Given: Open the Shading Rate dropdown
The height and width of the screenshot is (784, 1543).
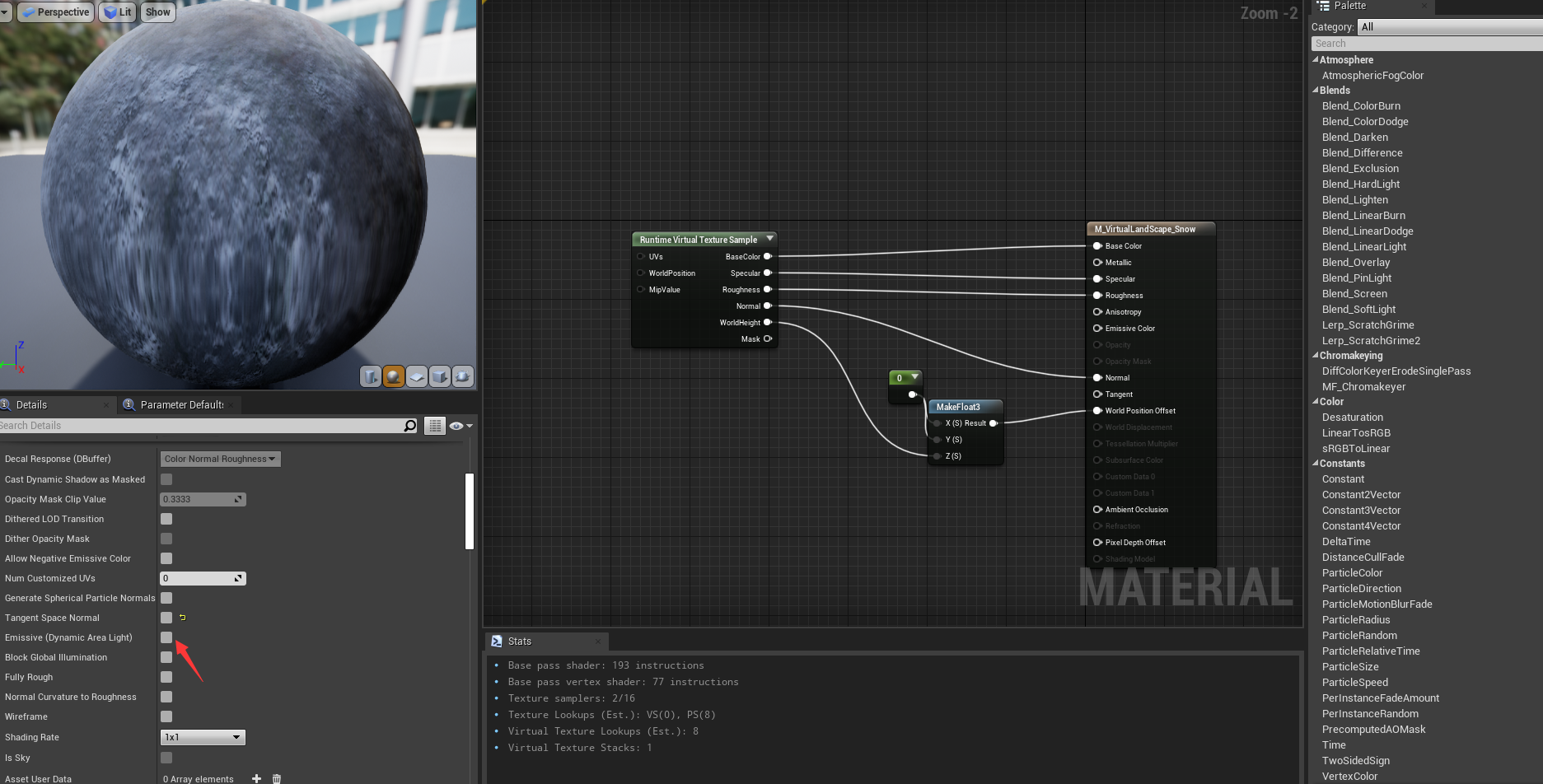Looking at the screenshot, I should tap(203, 737).
